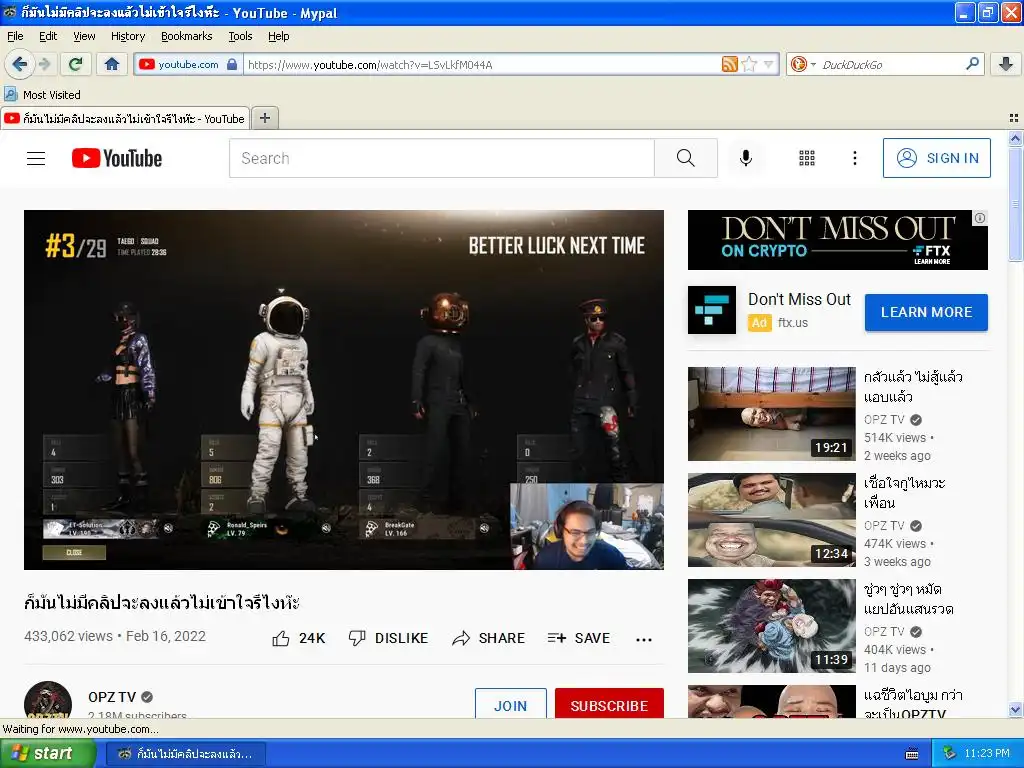This screenshot has height=768, width=1024.
Task: Click the video player to pause playback
Action: pyautogui.click(x=344, y=390)
